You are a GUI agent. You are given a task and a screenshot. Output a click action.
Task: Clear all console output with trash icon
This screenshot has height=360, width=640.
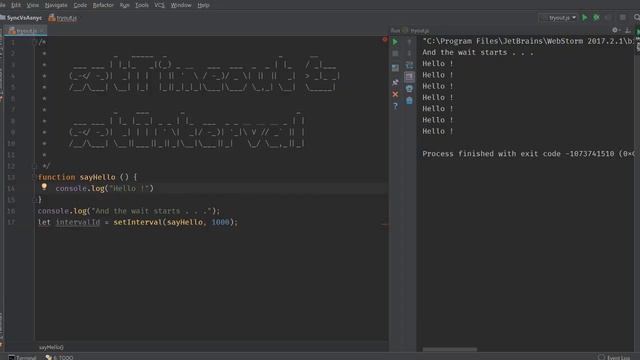pos(409,100)
